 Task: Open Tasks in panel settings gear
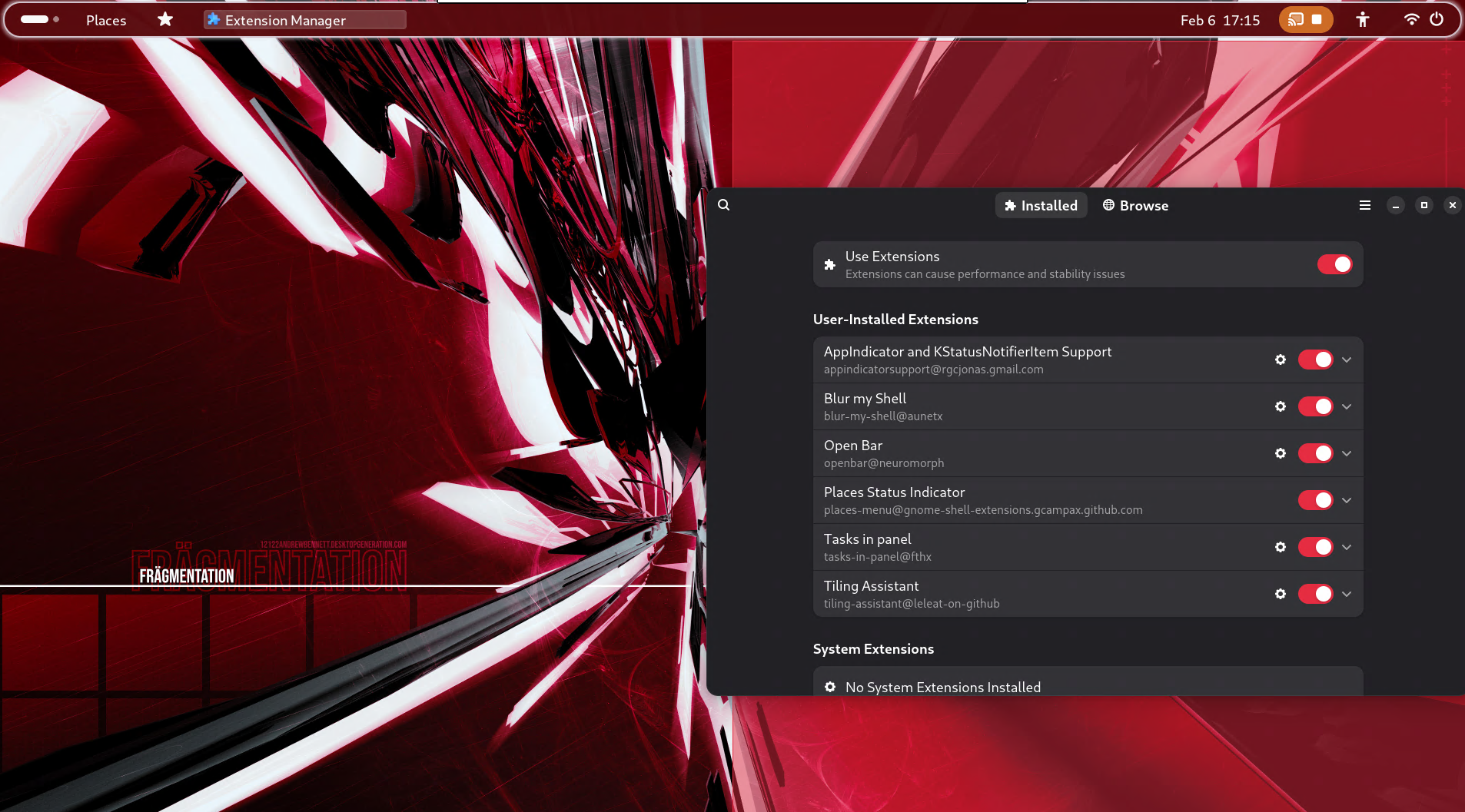(1281, 547)
